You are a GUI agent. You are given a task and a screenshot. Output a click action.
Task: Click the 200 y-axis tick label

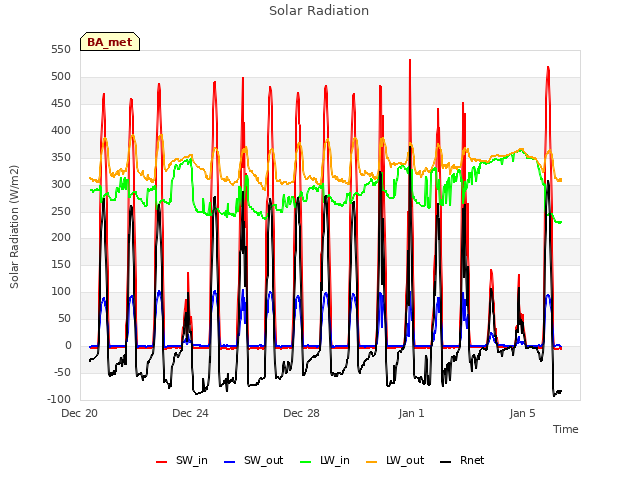(61, 238)
